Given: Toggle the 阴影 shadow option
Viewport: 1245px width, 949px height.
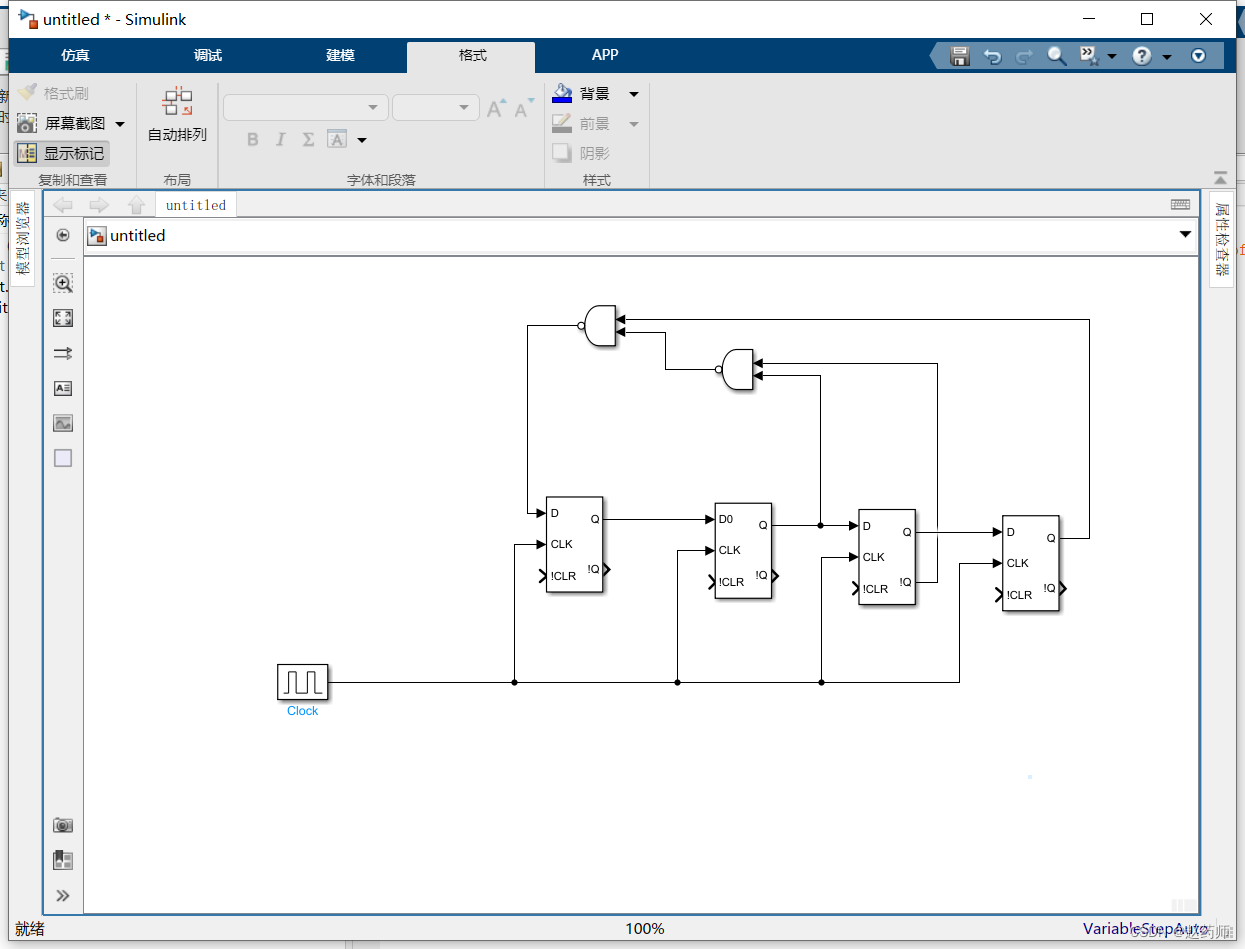Looking at the screenshot, I should pyautogui.click(x=583, y=153).
